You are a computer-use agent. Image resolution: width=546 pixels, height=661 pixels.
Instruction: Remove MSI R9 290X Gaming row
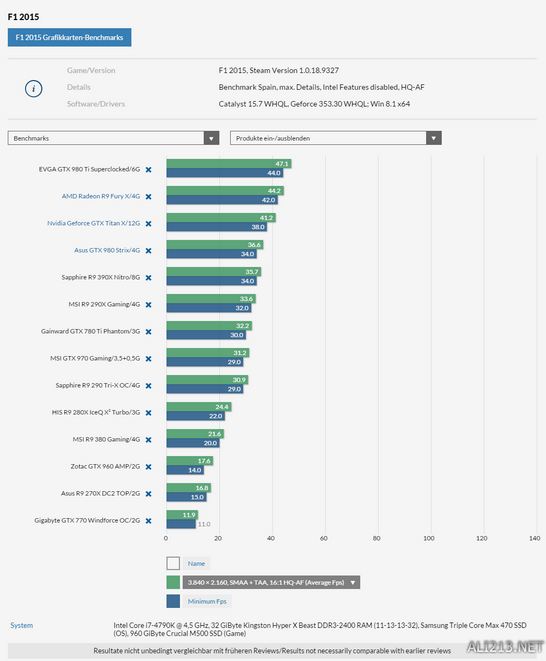[x=148, y=304]
